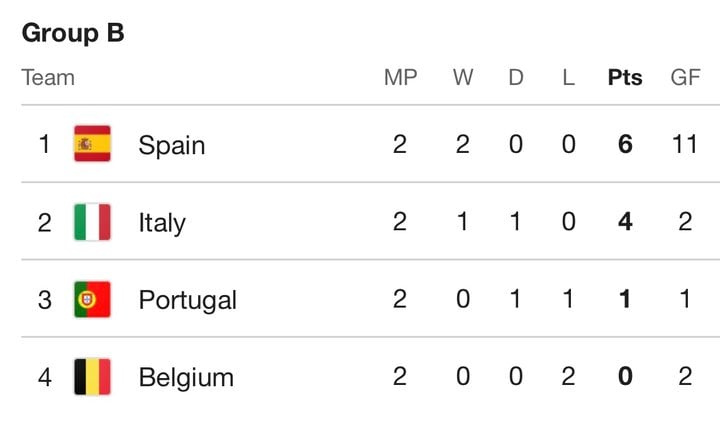The height and width of the screenshot is (431, 720).
Task: Click the Belgium flag icon
Action: coord(92,377)
